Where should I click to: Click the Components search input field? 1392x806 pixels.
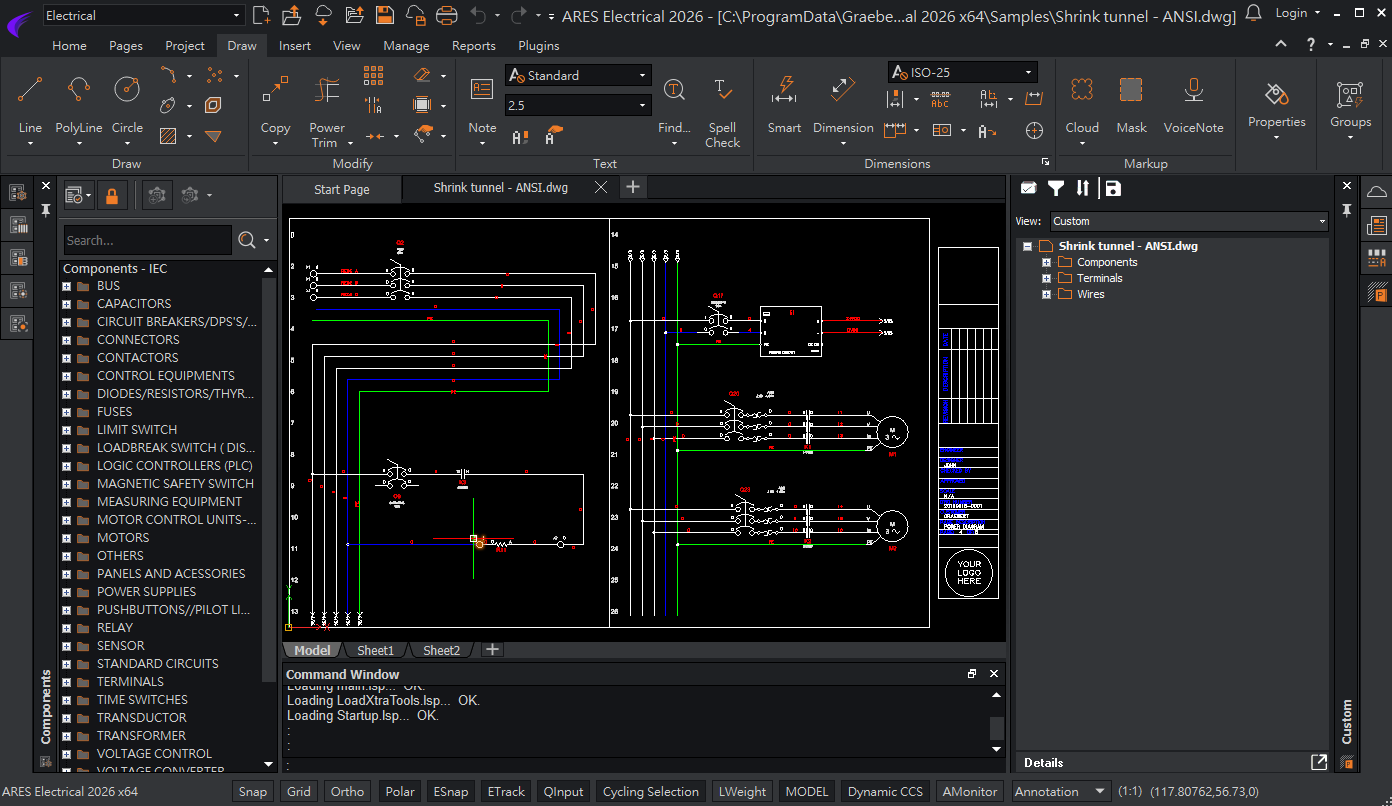tap(147, 240)
